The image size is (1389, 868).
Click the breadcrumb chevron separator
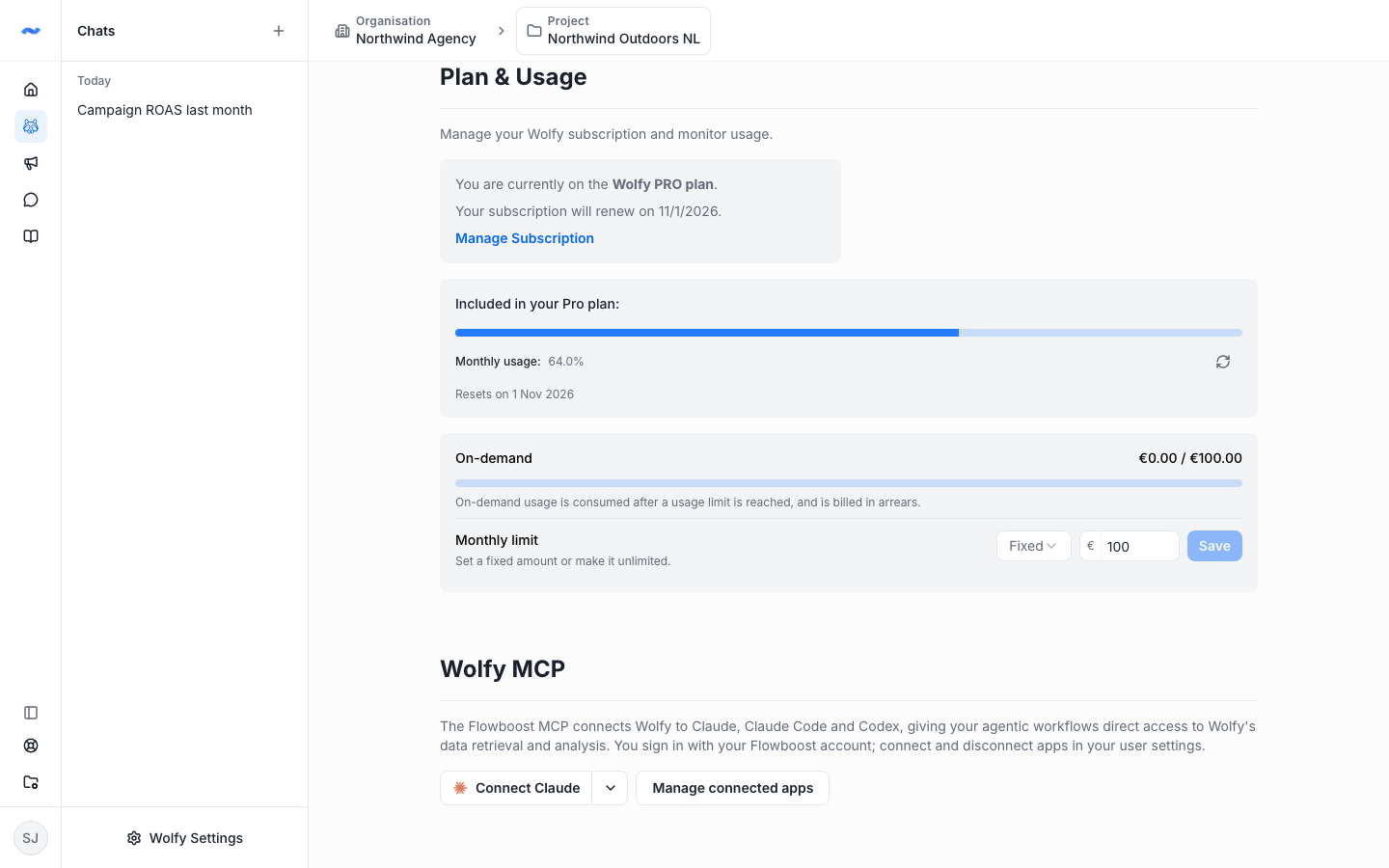tap(502, 31)
